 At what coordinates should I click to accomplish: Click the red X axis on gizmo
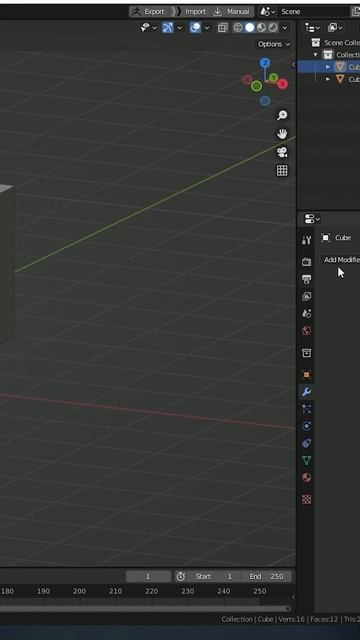pyautogui.click(x=282, y=84)
